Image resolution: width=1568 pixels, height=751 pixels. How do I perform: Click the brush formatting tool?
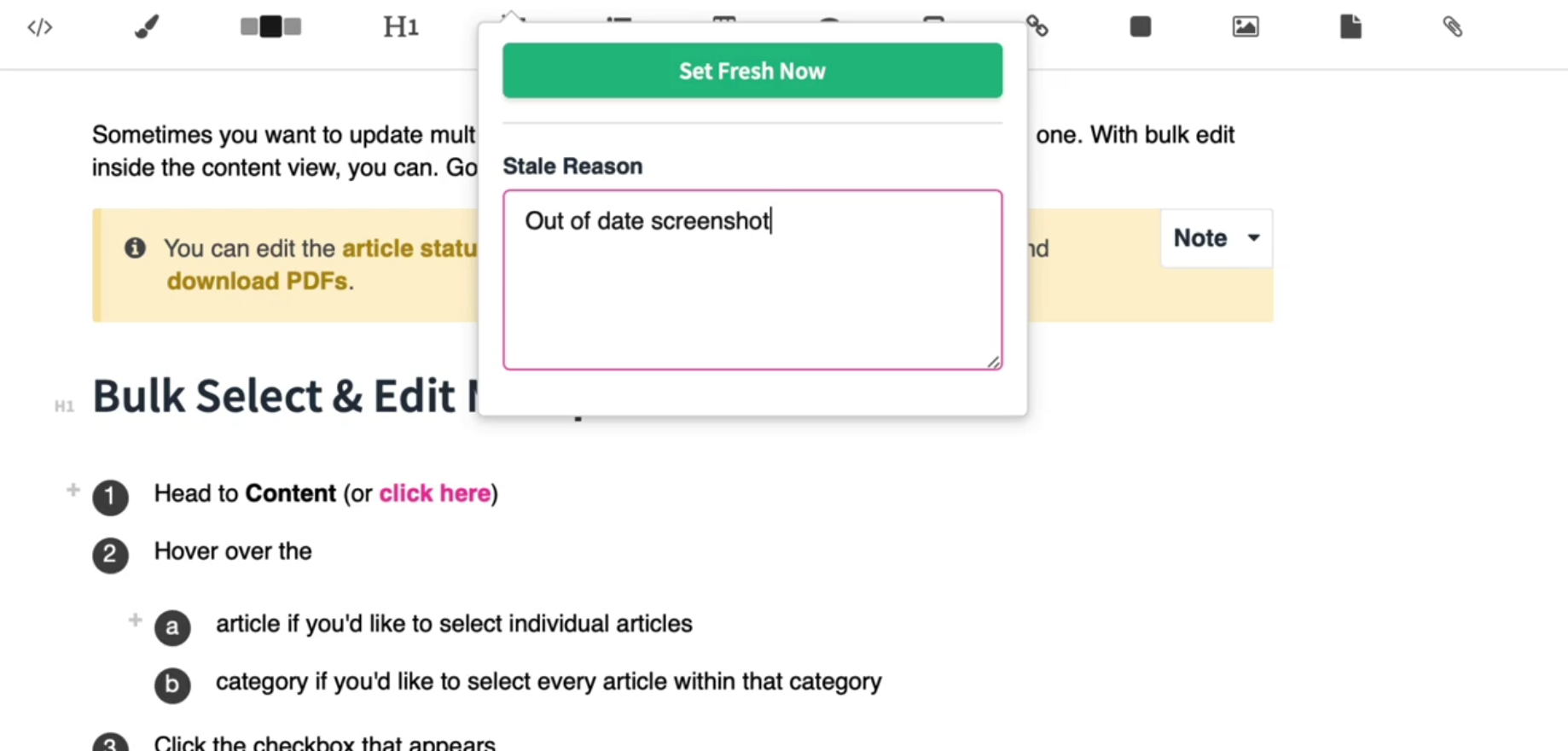click(x=145, y=26)
